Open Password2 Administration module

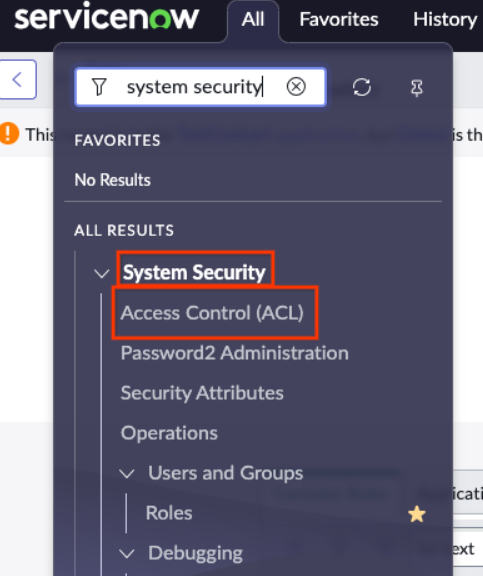(x=235, y=353)
